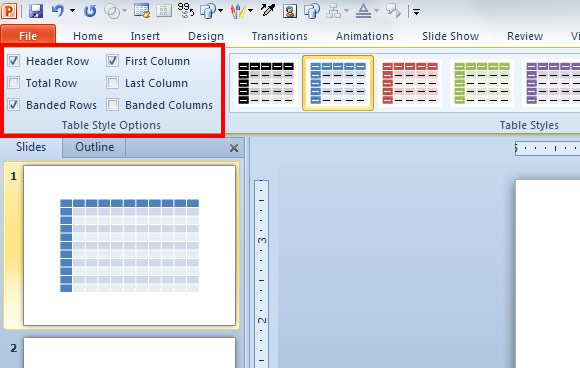580x368 pixels.
Task: Open the Transitions tab
Action: [280, 36]
